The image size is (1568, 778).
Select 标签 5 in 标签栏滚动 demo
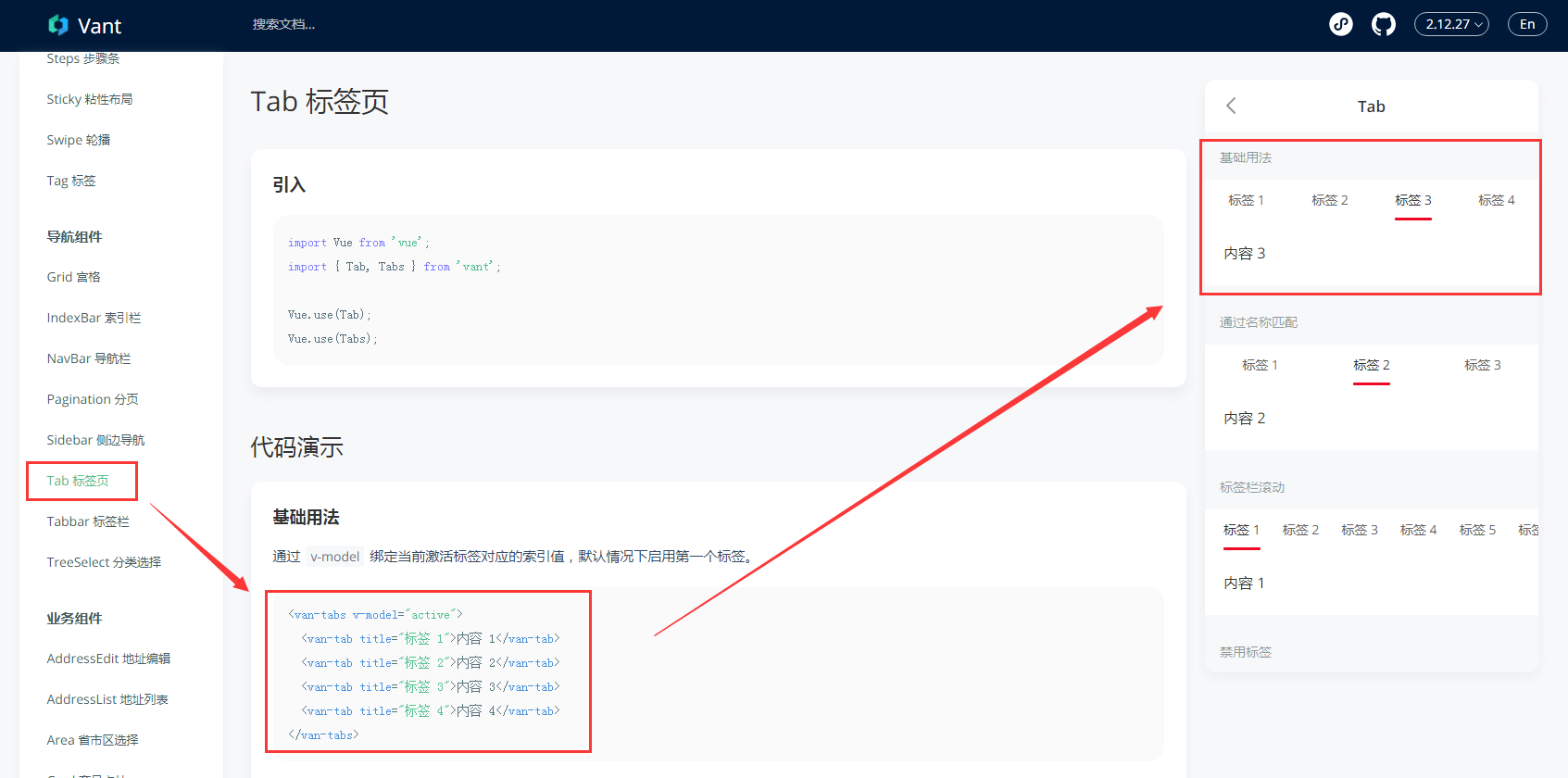(1478, 530)
